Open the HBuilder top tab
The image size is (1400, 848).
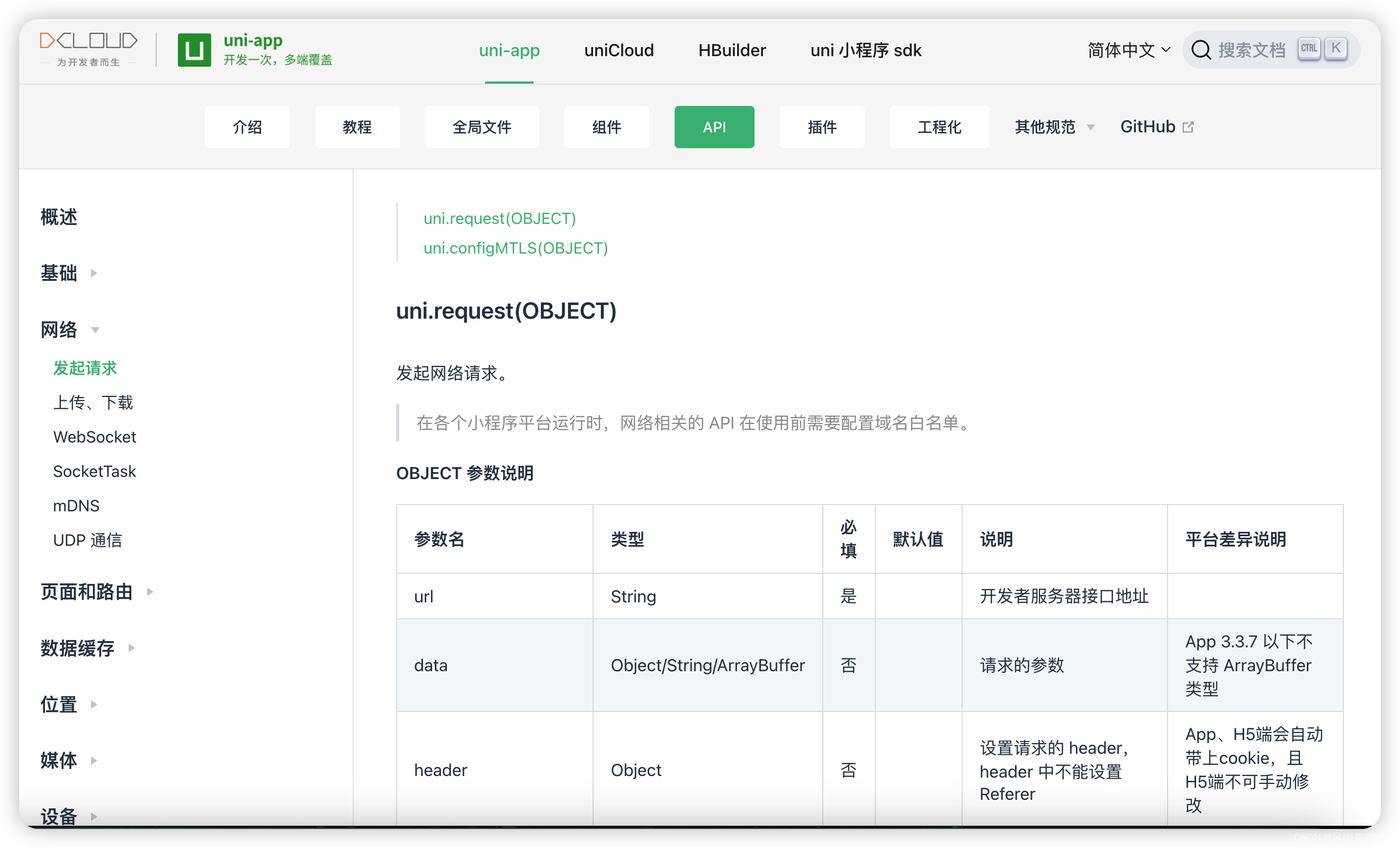click(x=732, y=50)
